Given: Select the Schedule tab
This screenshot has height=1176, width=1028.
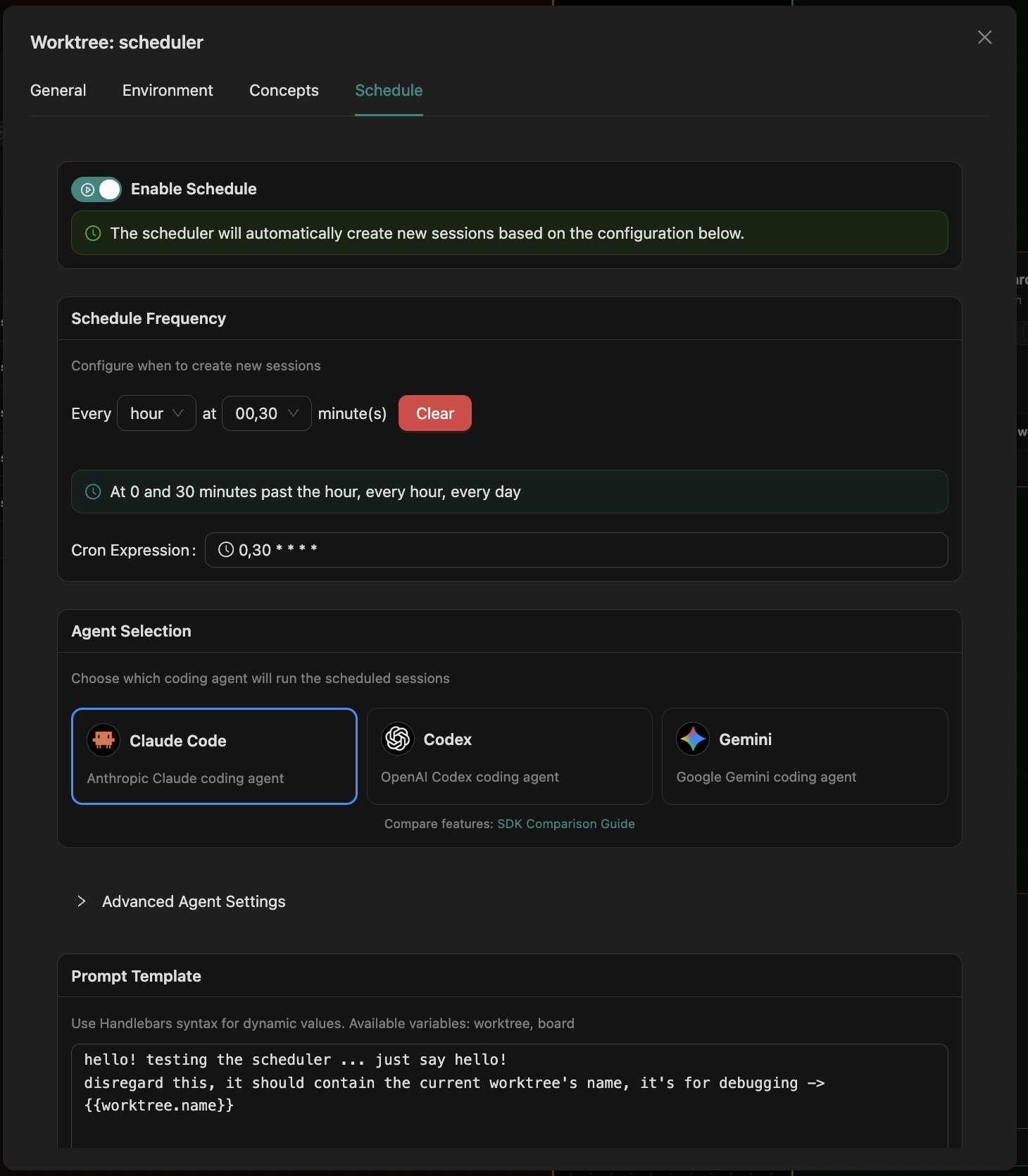Looking at the screenshot, I should point(389,90).
